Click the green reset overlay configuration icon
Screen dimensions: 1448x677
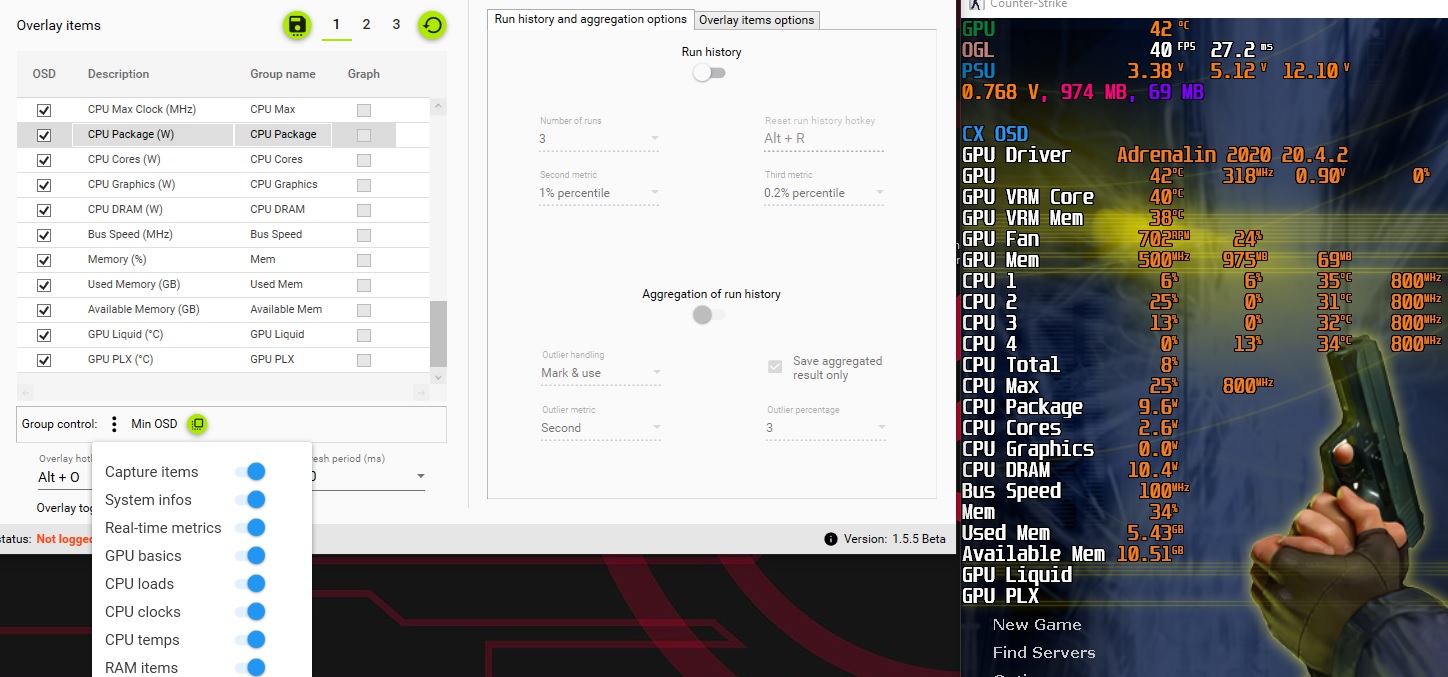point(432,25)
